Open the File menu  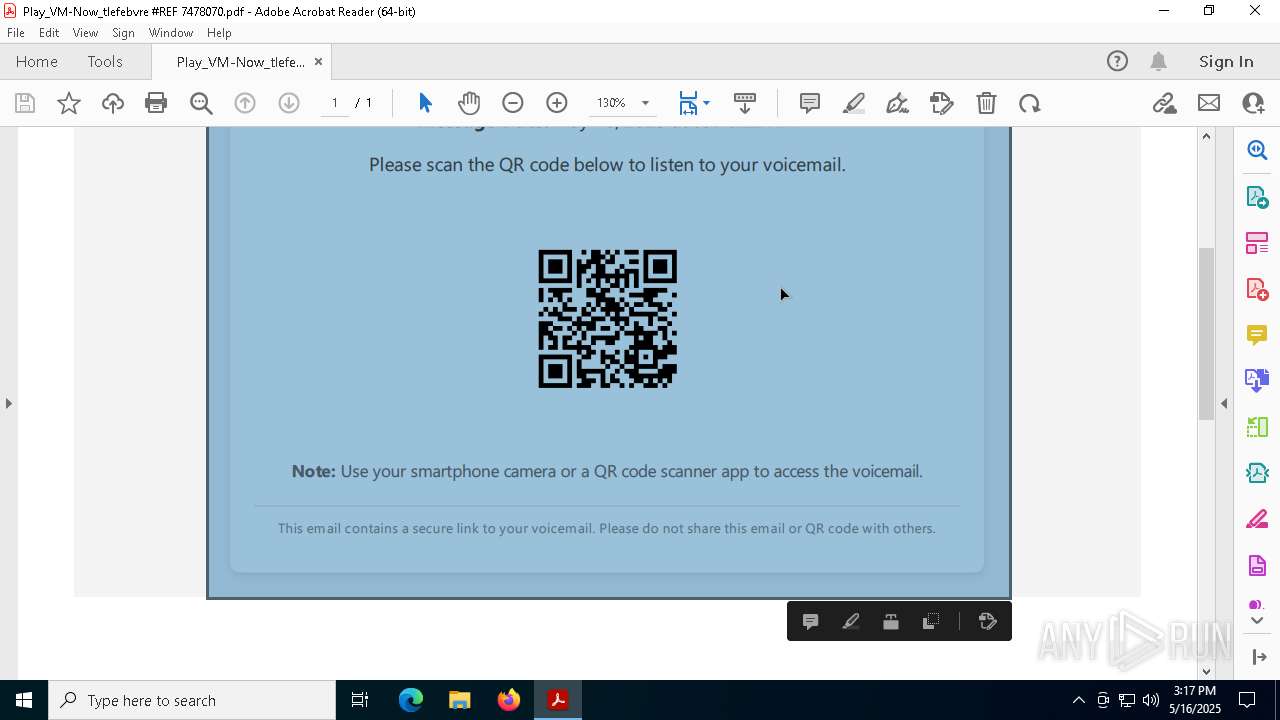click(x=16, y=33)
